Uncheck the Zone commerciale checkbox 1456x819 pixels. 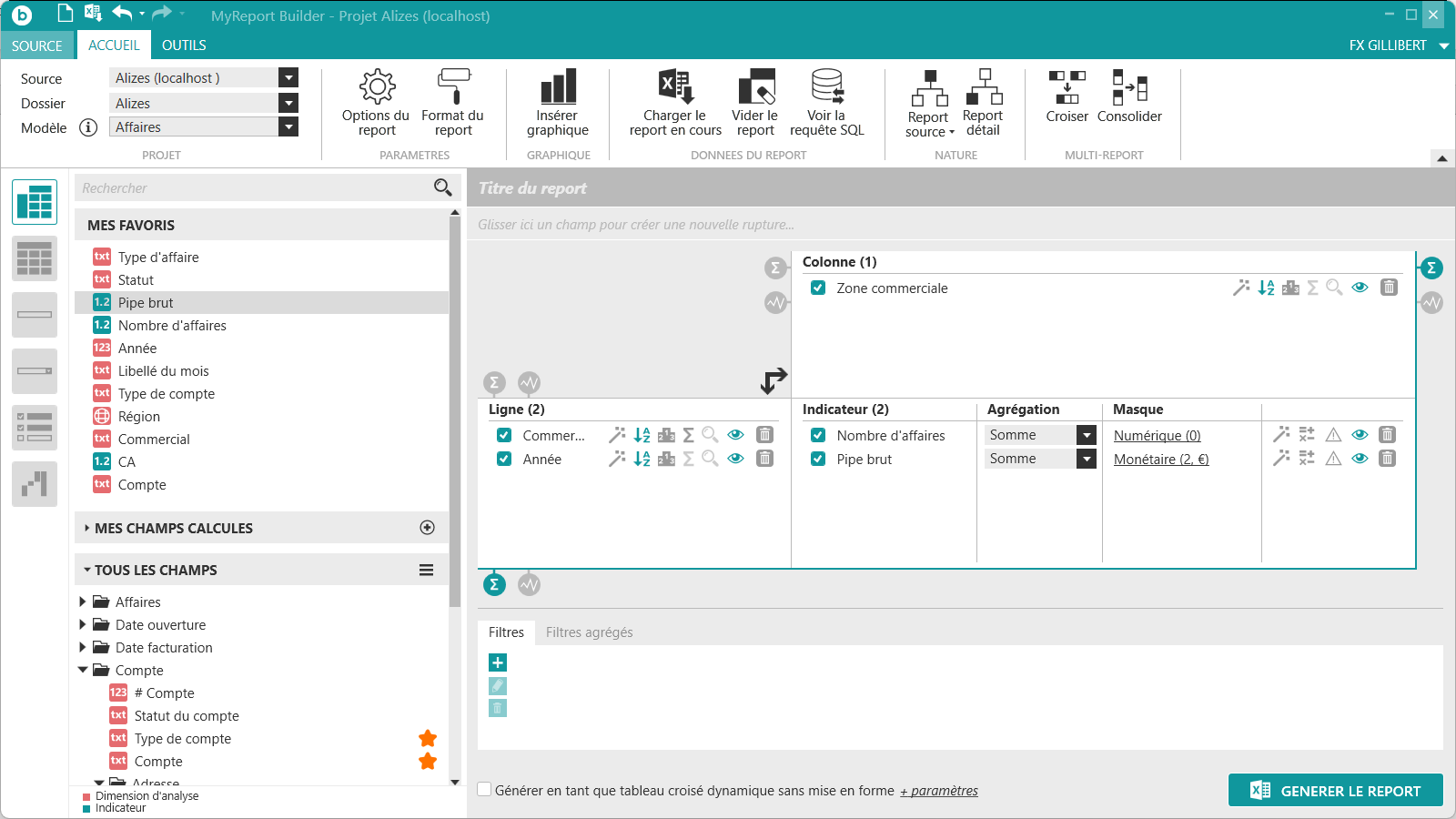[818, 288]
